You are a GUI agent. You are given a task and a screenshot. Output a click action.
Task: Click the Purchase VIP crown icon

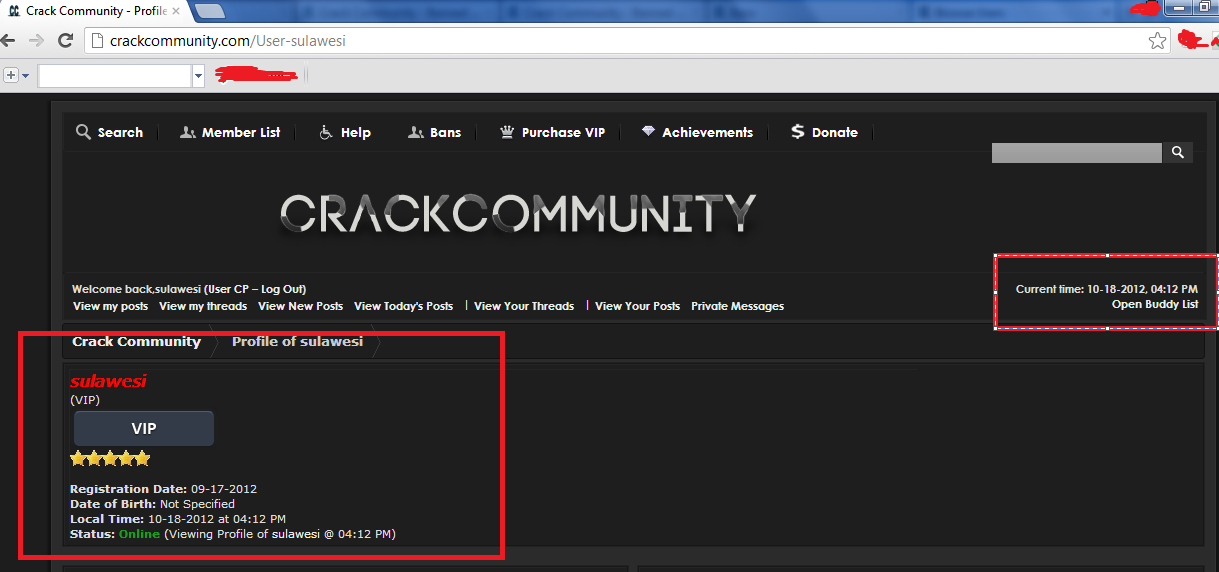(x=507, y=132)
